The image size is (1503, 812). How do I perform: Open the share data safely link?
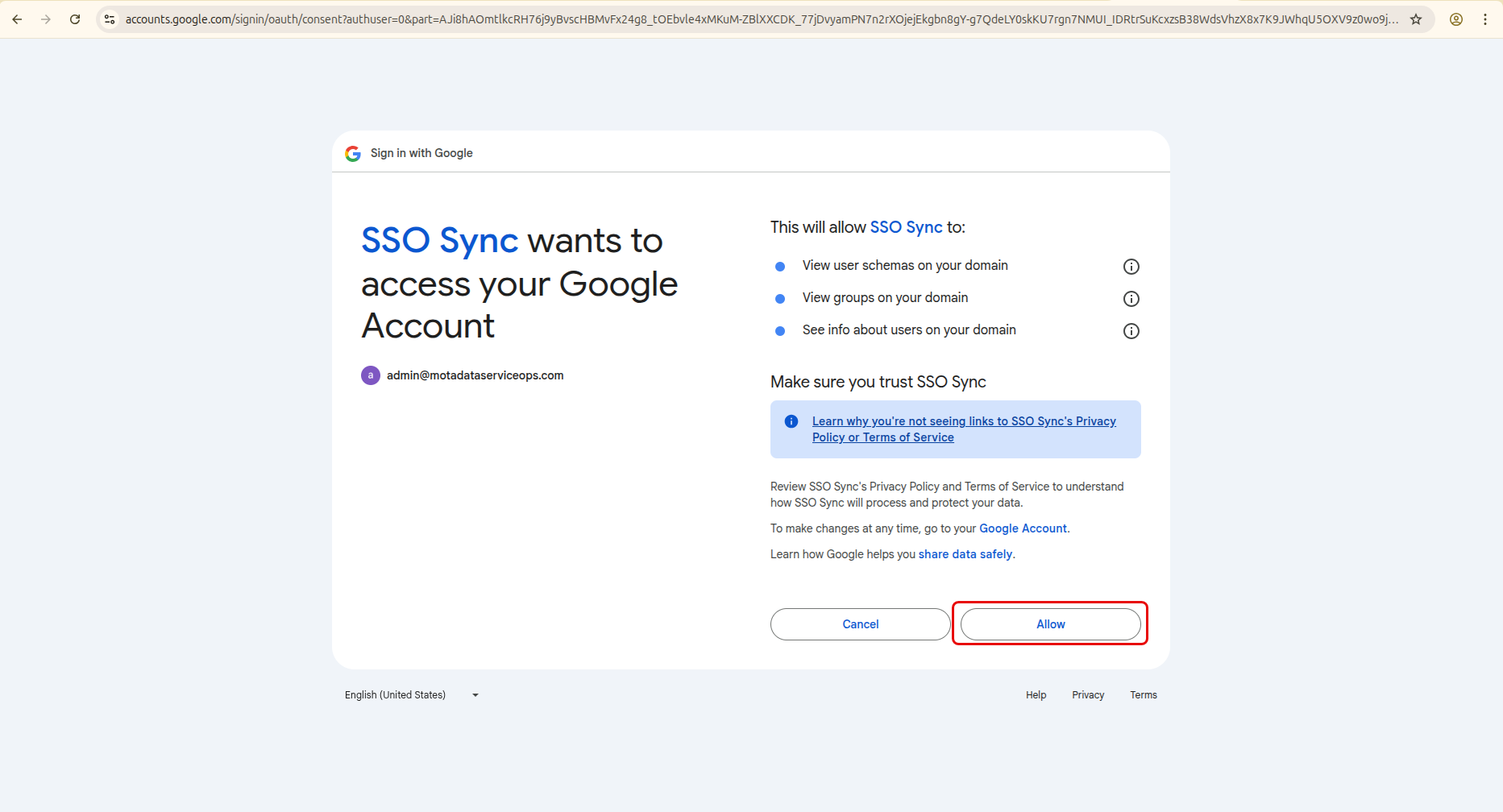[965, 554]
